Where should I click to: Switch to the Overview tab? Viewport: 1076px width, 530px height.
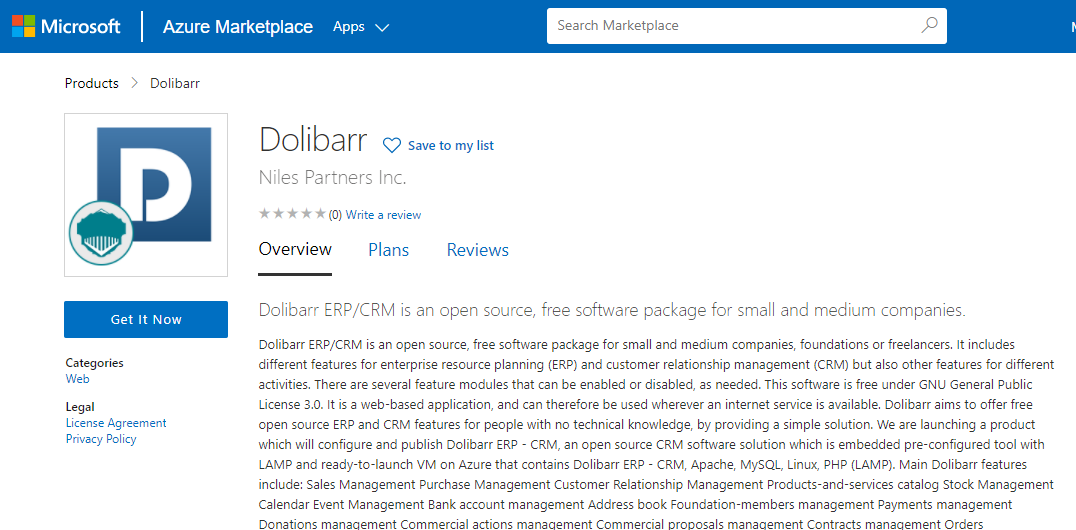[x=295, y=250]
